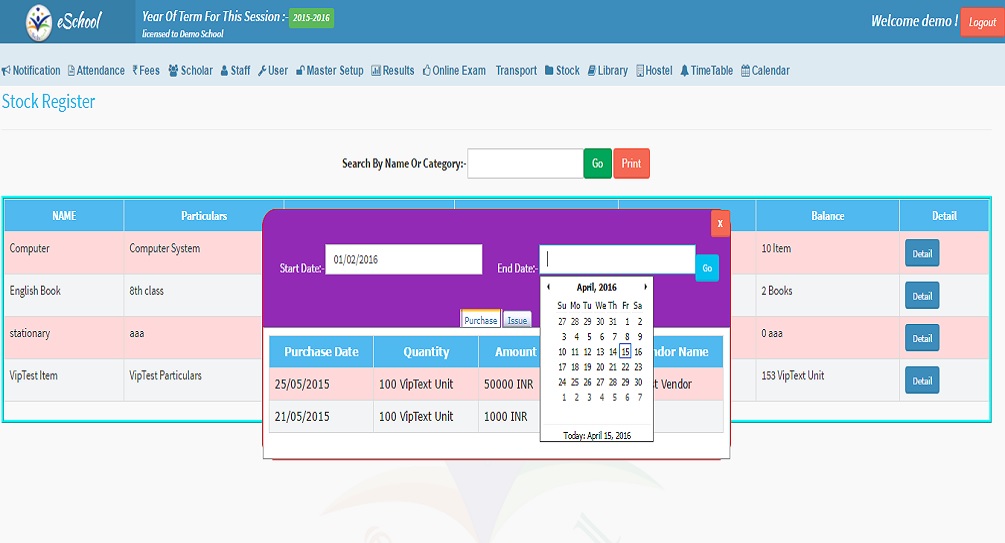Screen dimensions: 1005x543
Task: Select the Purchase tab
Action: (x=480, y=320)
